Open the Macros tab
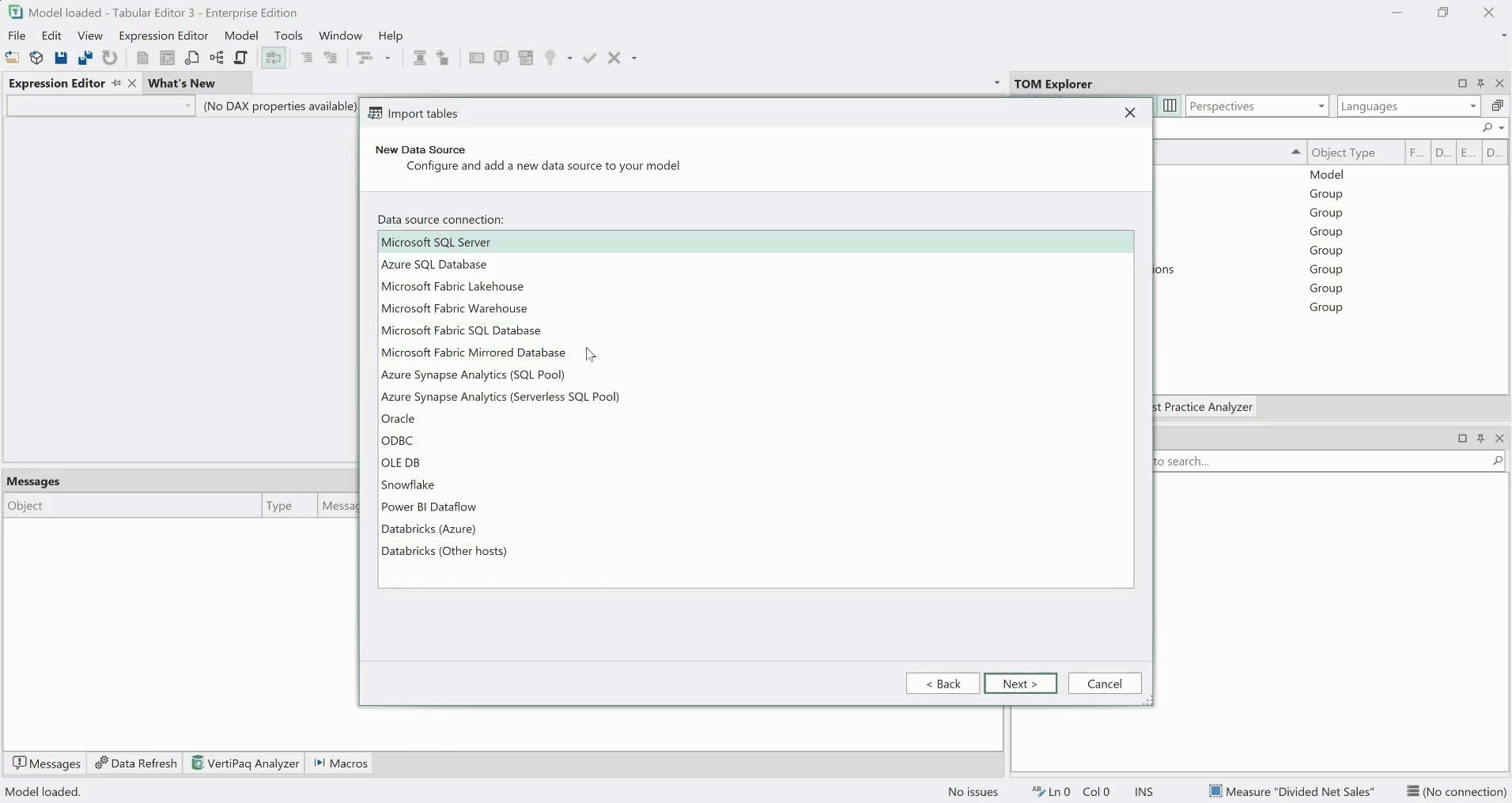This screenshot has width=1512, height=803. click(341, 763)
